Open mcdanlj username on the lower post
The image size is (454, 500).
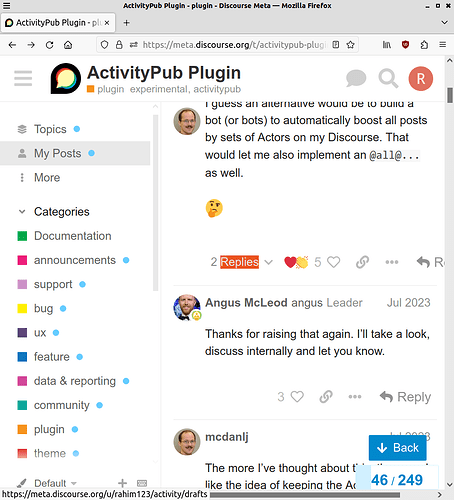[x=227, y=437]
